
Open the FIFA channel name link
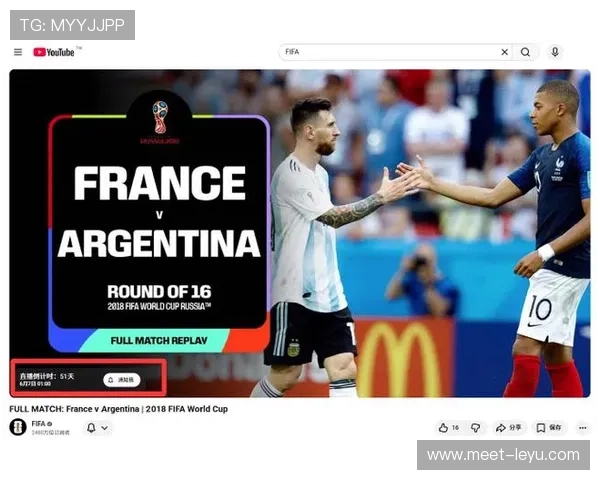coord(39,423)
